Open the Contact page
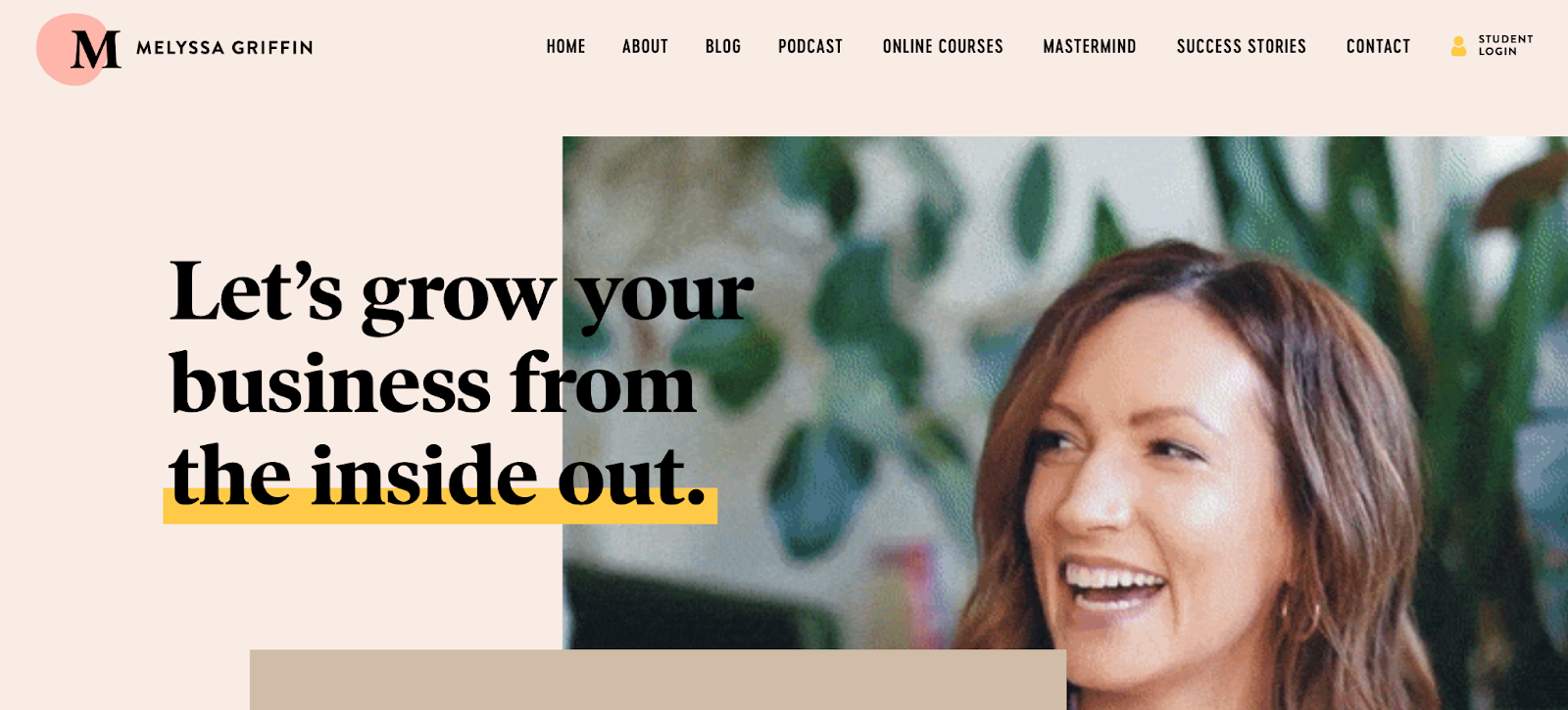Viewport: 1568px width, 710px height. (1378, 46)
